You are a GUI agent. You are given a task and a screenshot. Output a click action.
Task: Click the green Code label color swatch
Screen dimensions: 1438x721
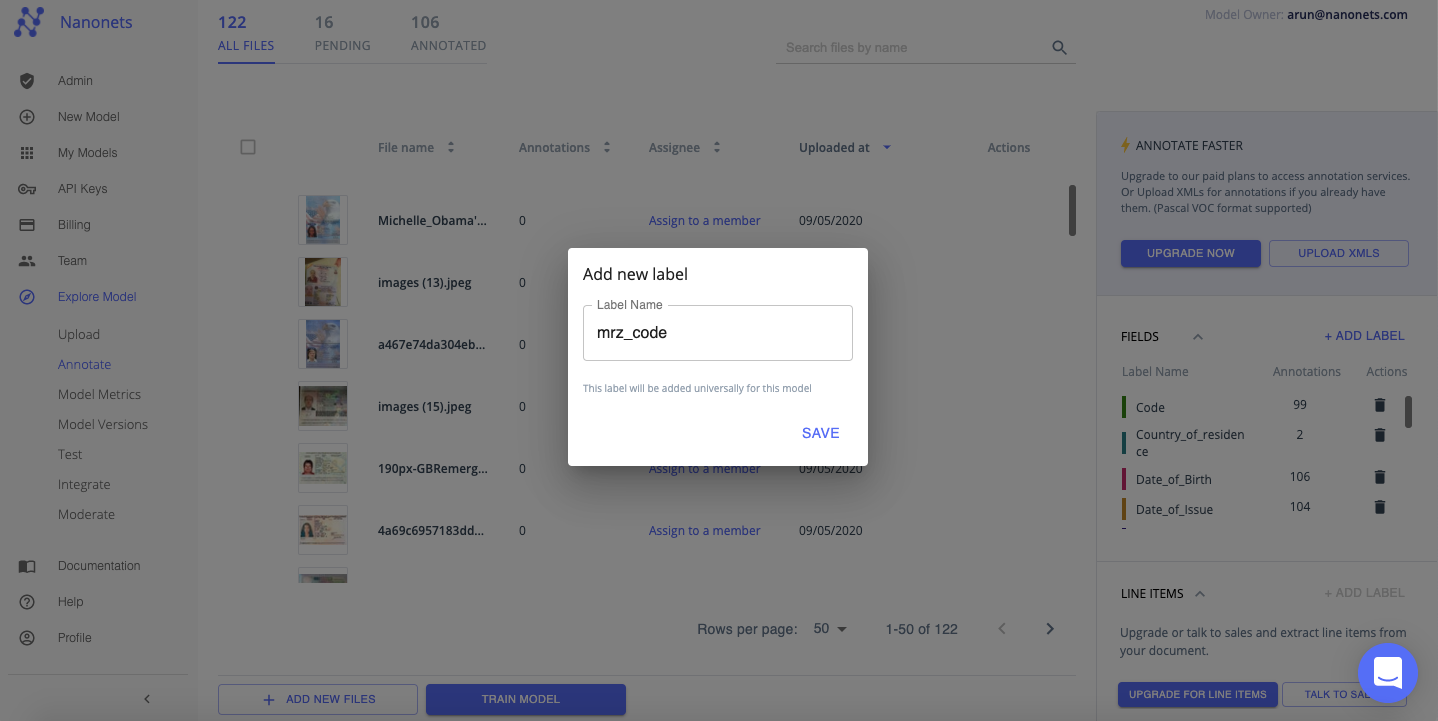(1124, 407)
